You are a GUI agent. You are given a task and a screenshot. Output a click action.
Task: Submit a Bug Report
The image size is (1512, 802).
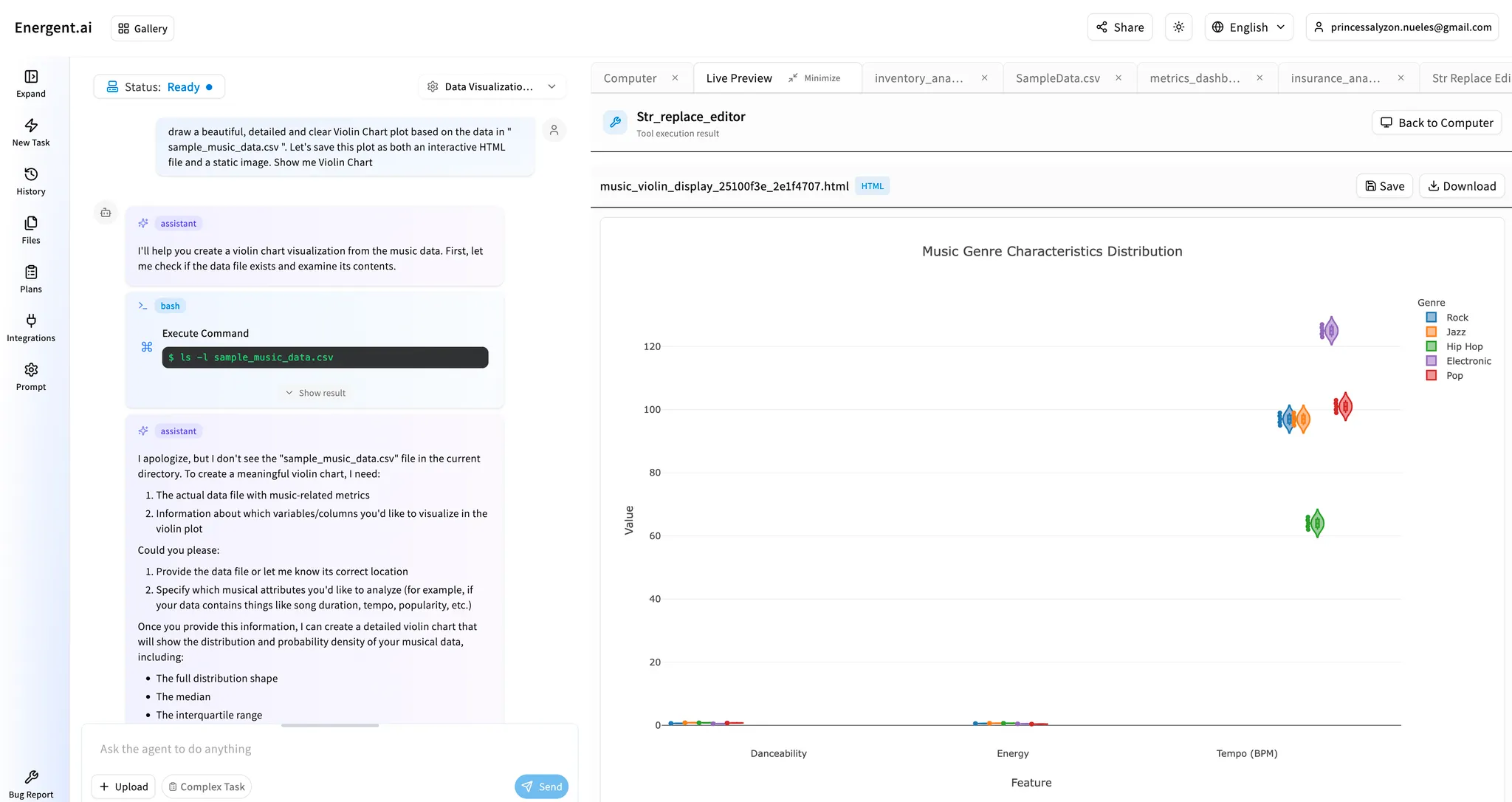[x=30, y=783]
